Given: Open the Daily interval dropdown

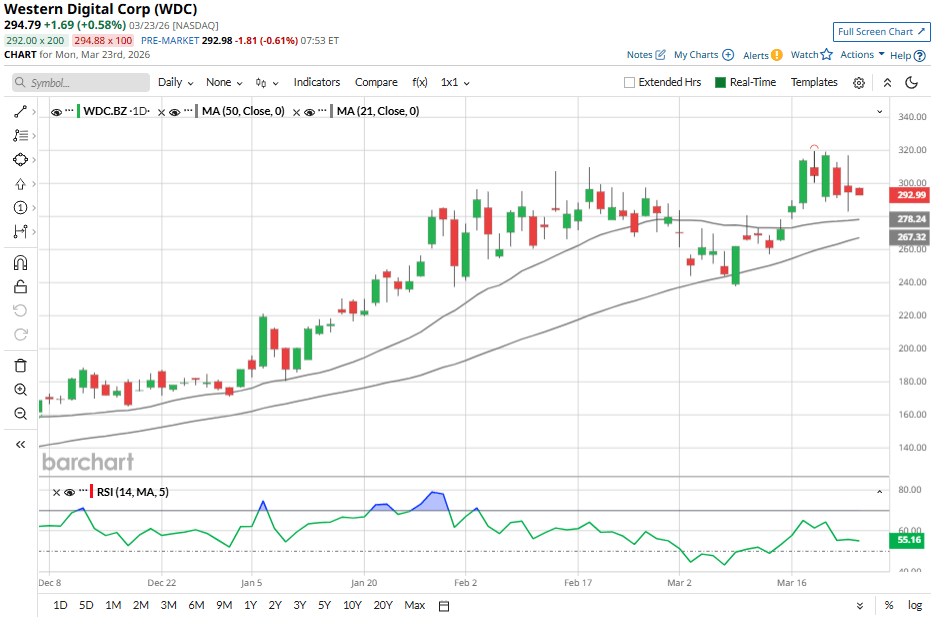Looking at the screenshot, I should [x=174, y=82].
